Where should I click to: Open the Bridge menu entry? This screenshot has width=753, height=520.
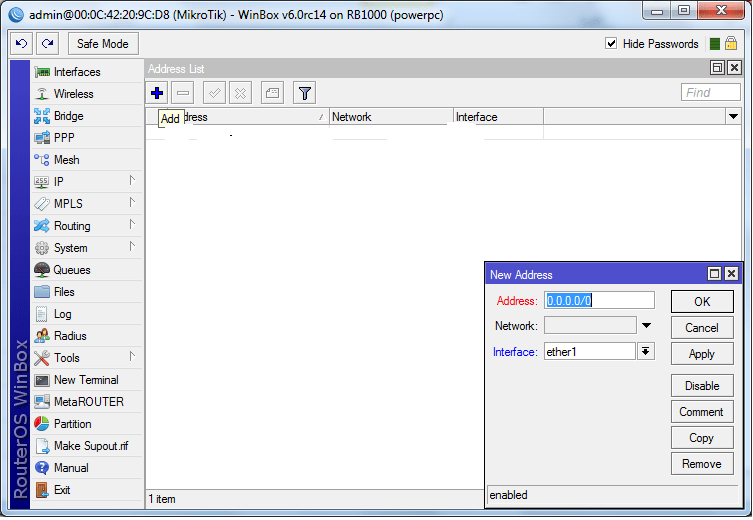pyautogui.click(x=87, y=116)
